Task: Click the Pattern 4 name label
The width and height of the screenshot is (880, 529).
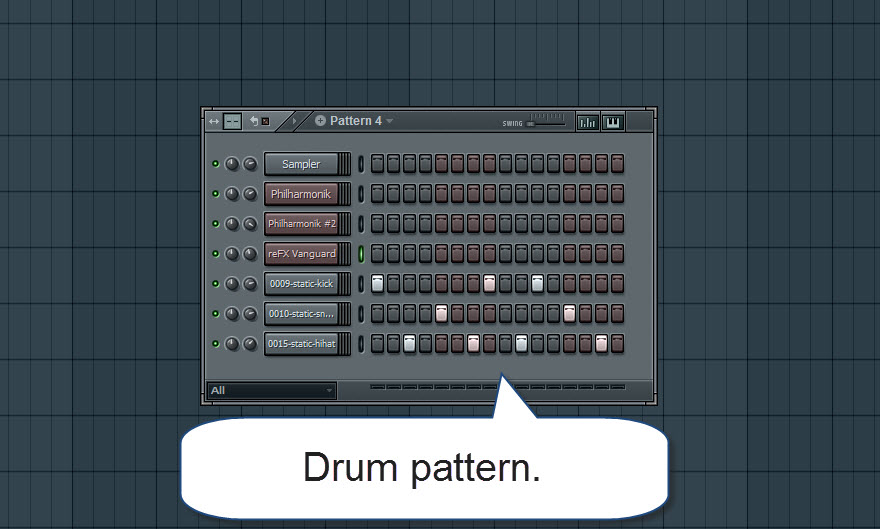Action: point(356,121)
